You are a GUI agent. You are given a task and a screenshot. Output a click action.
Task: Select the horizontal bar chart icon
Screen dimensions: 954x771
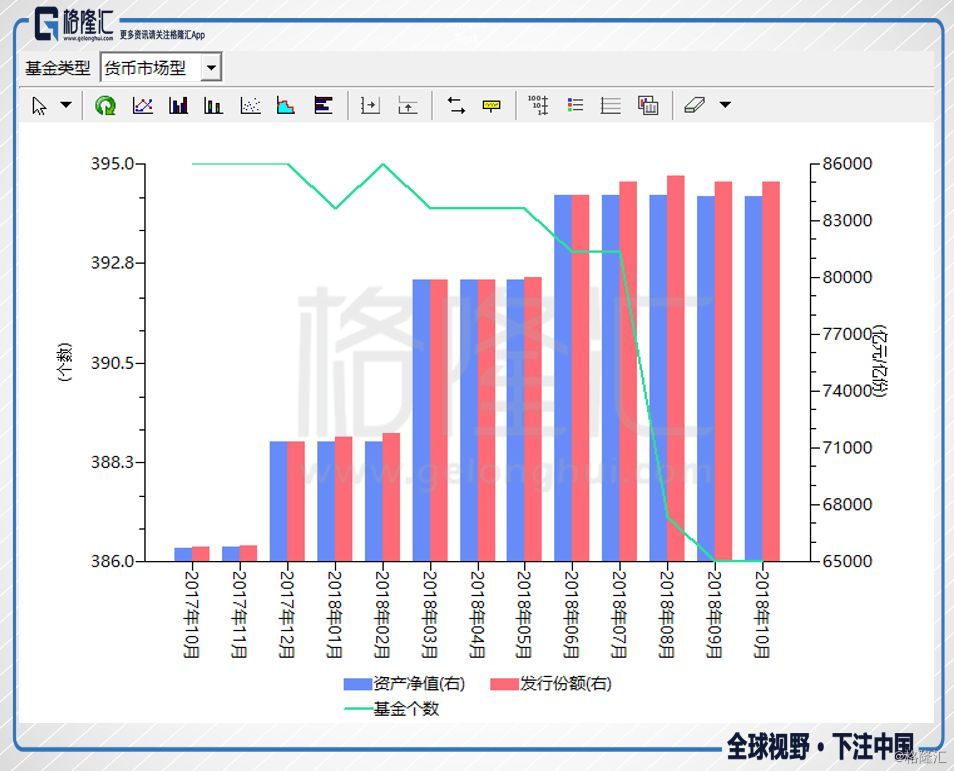323,105
